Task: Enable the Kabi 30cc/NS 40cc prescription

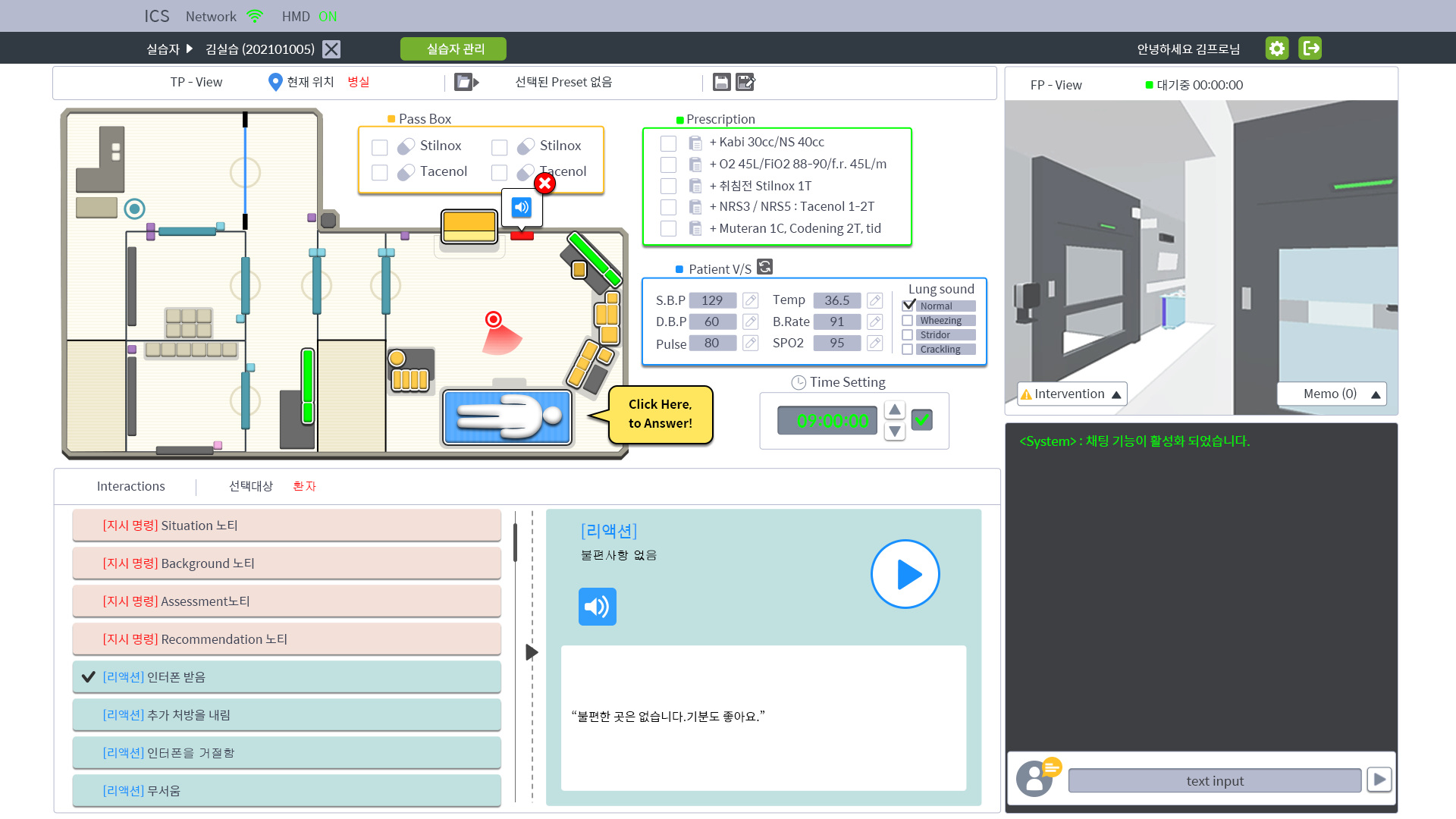Action: click(x=668, y=143)
